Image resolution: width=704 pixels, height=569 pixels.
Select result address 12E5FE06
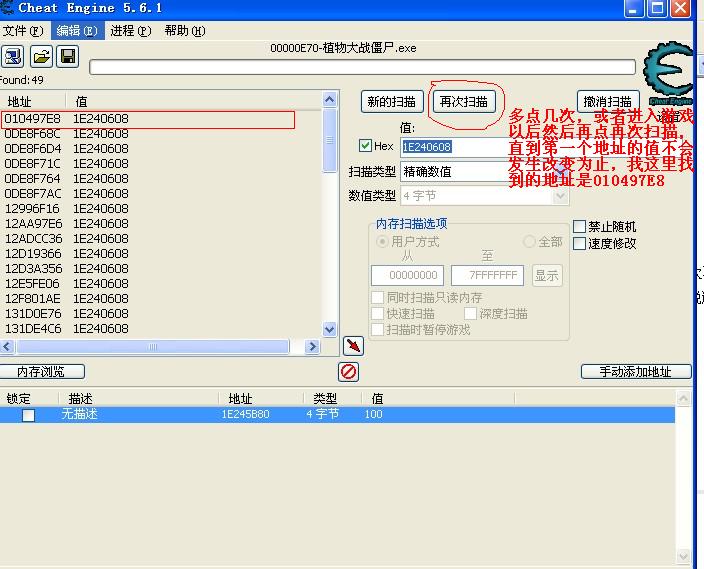[32, 284]
